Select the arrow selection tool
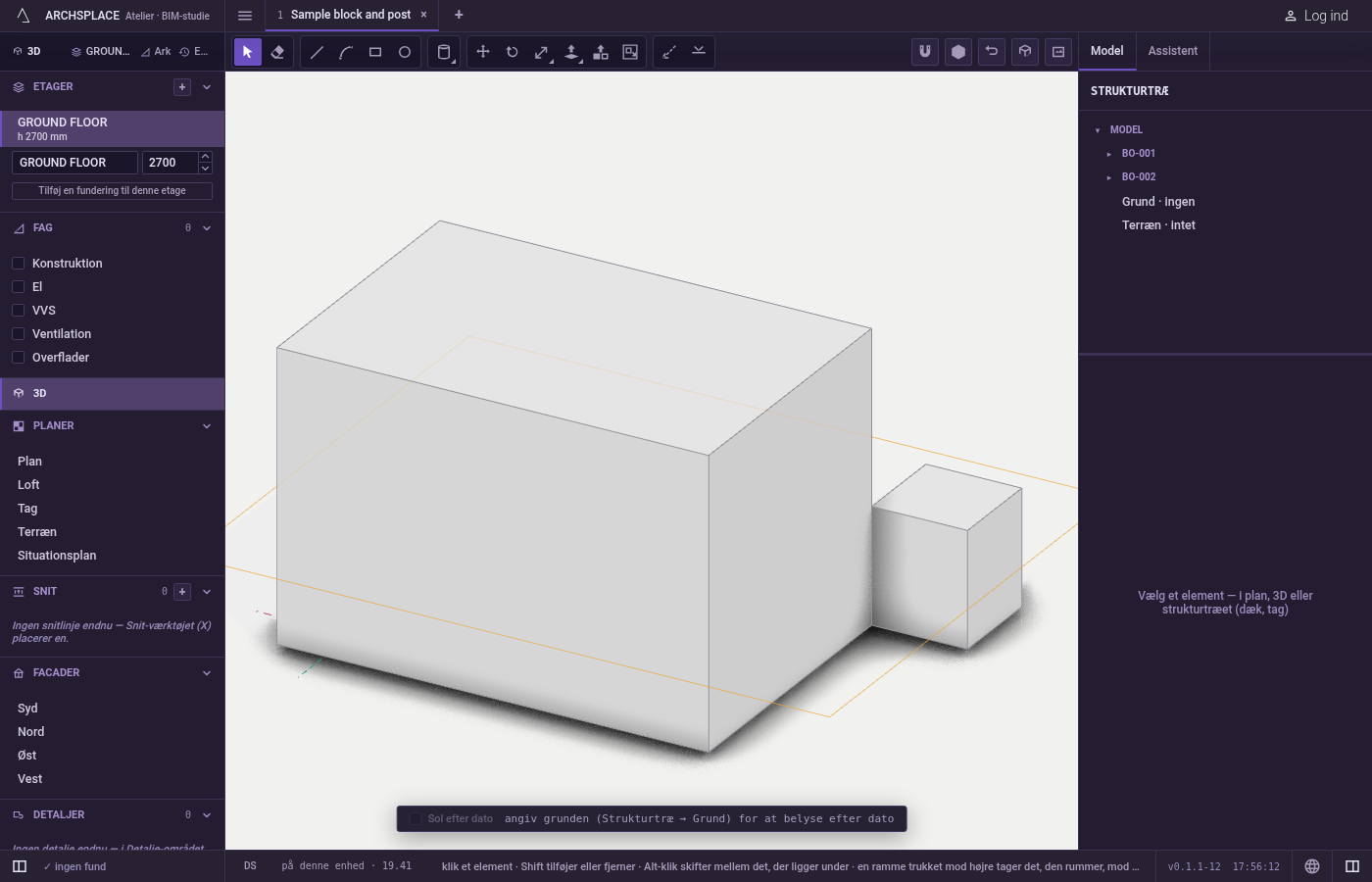Viewport: 1372px width, 882px height. pos(248,52)
